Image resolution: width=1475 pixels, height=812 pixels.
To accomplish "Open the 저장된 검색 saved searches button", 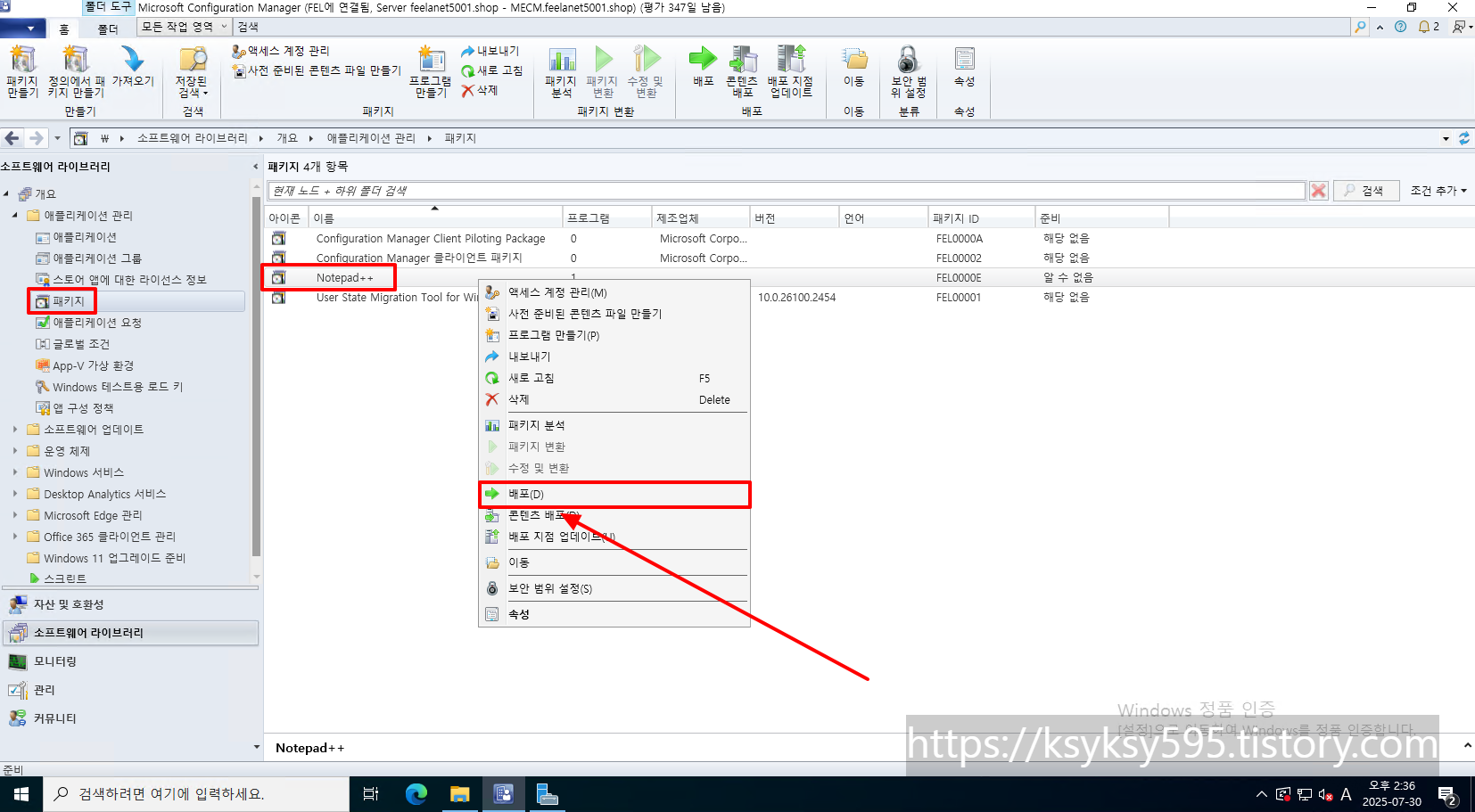I will [x=192, y=71].
